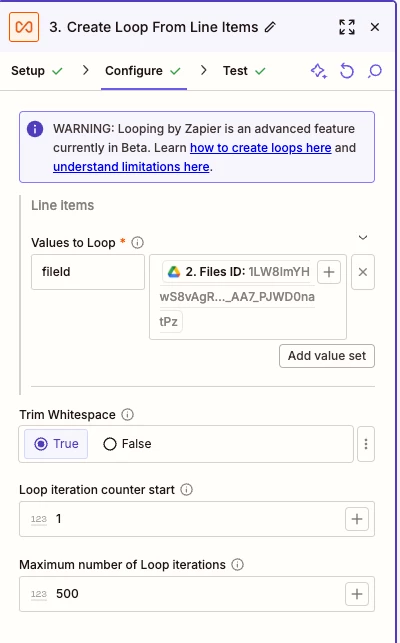Remove the fileId value row
Screen dimensions: 400x643
pos(363,272)
